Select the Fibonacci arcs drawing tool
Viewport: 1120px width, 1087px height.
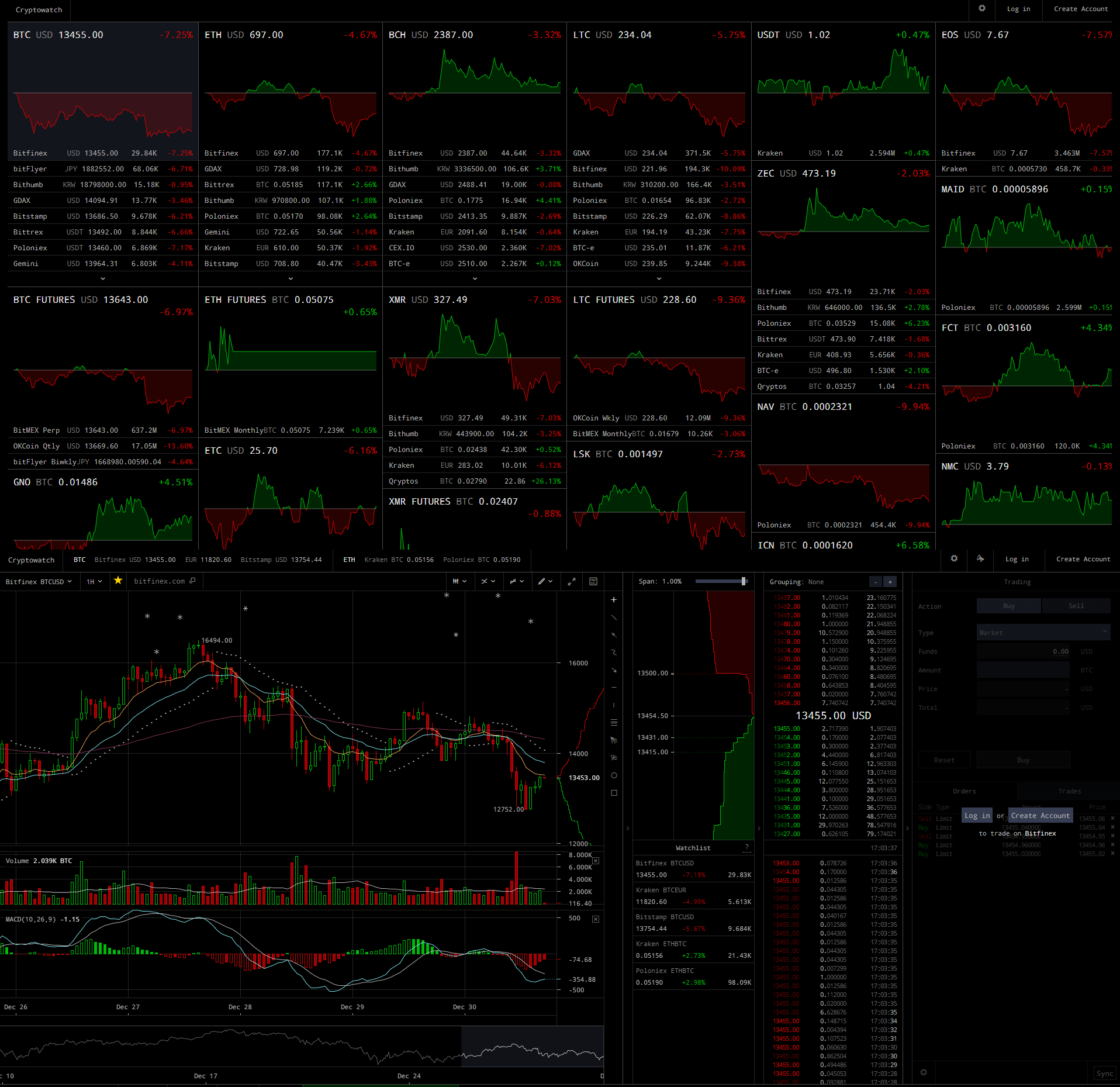click(614, 758)
